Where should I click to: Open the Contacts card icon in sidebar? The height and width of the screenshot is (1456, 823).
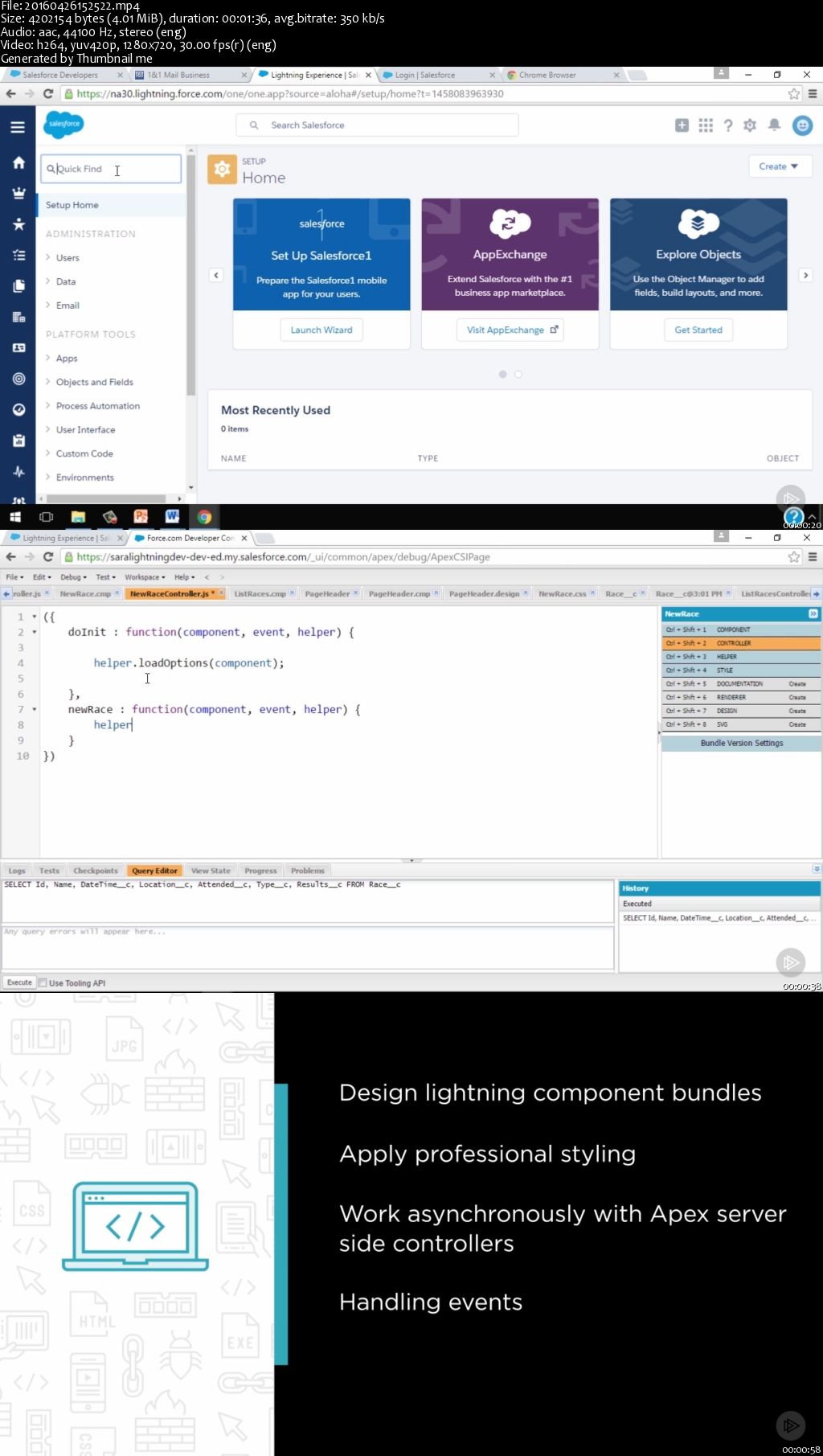[18, 348]
